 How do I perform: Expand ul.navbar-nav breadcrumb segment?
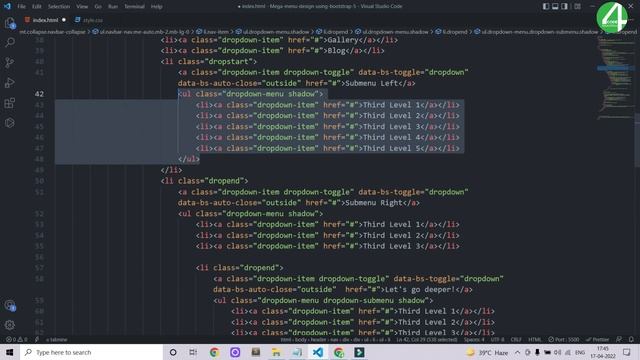[x=141, y=31]
